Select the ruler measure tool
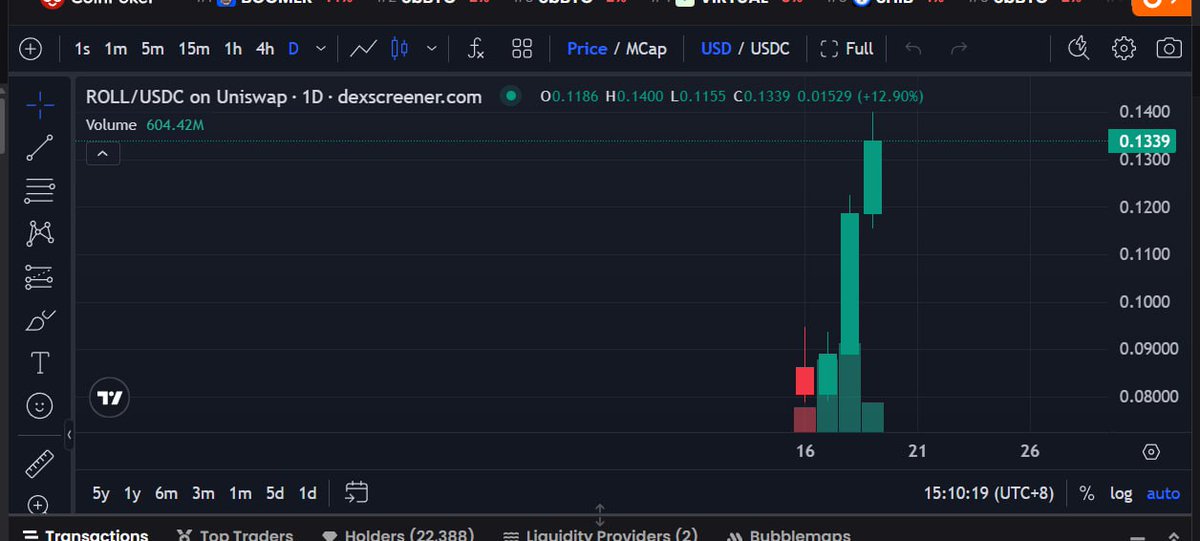The height and width of the screenshot is (541, 1200). click(40, 464)
